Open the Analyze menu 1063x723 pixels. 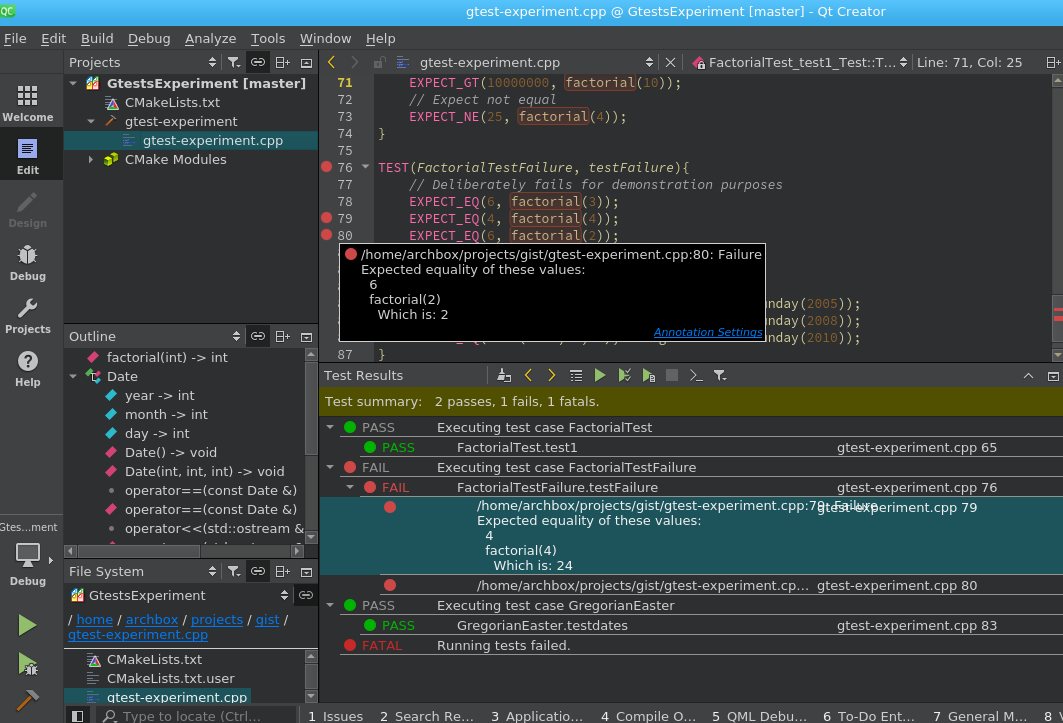coord(210,39)
